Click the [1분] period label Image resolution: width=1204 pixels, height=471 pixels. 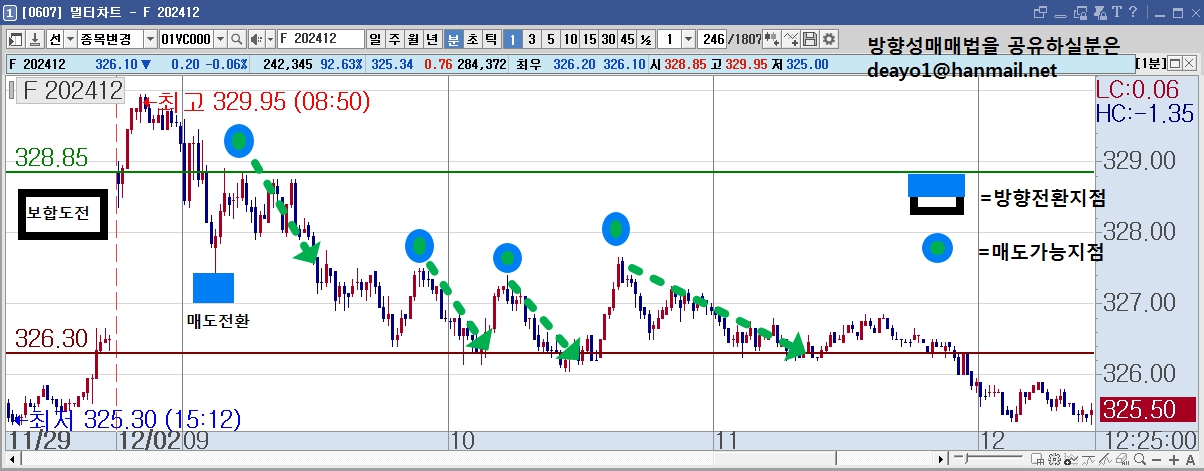pos(1150,64)
